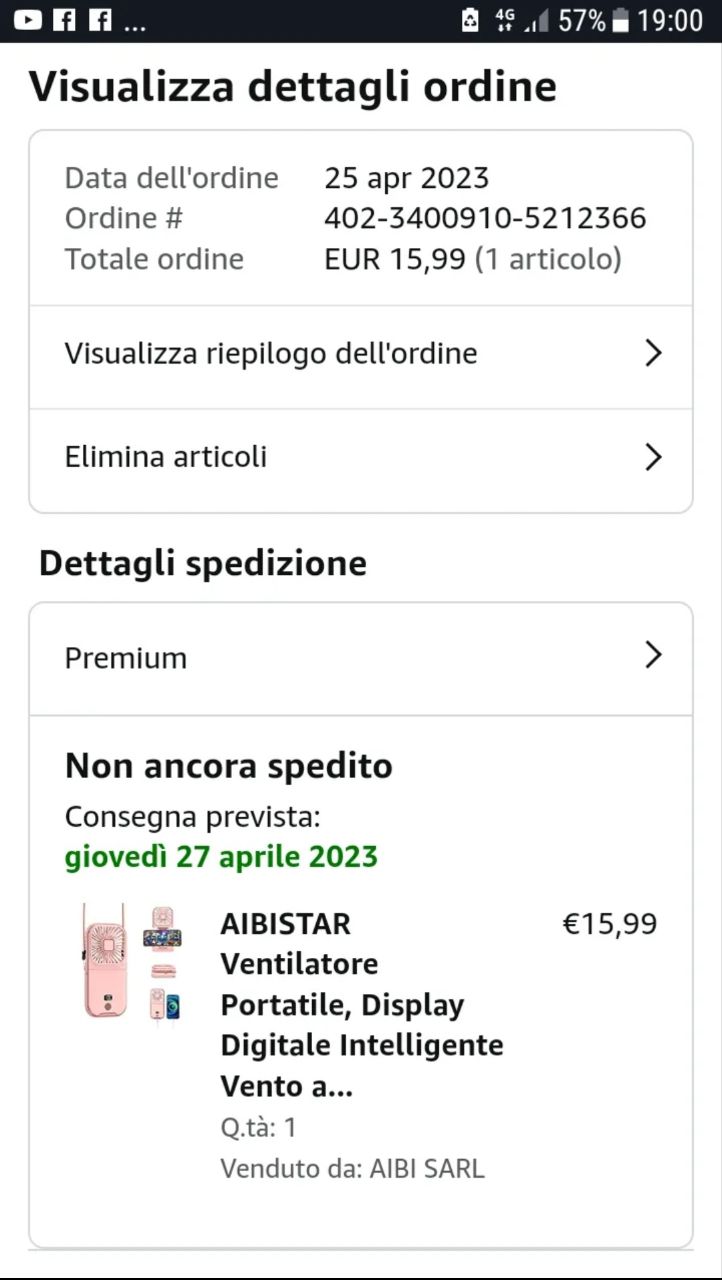The height and width of the screenshot is (1280, 722).
Task: Tap the signal strength bars icon
Action: (x=538, y=20)
